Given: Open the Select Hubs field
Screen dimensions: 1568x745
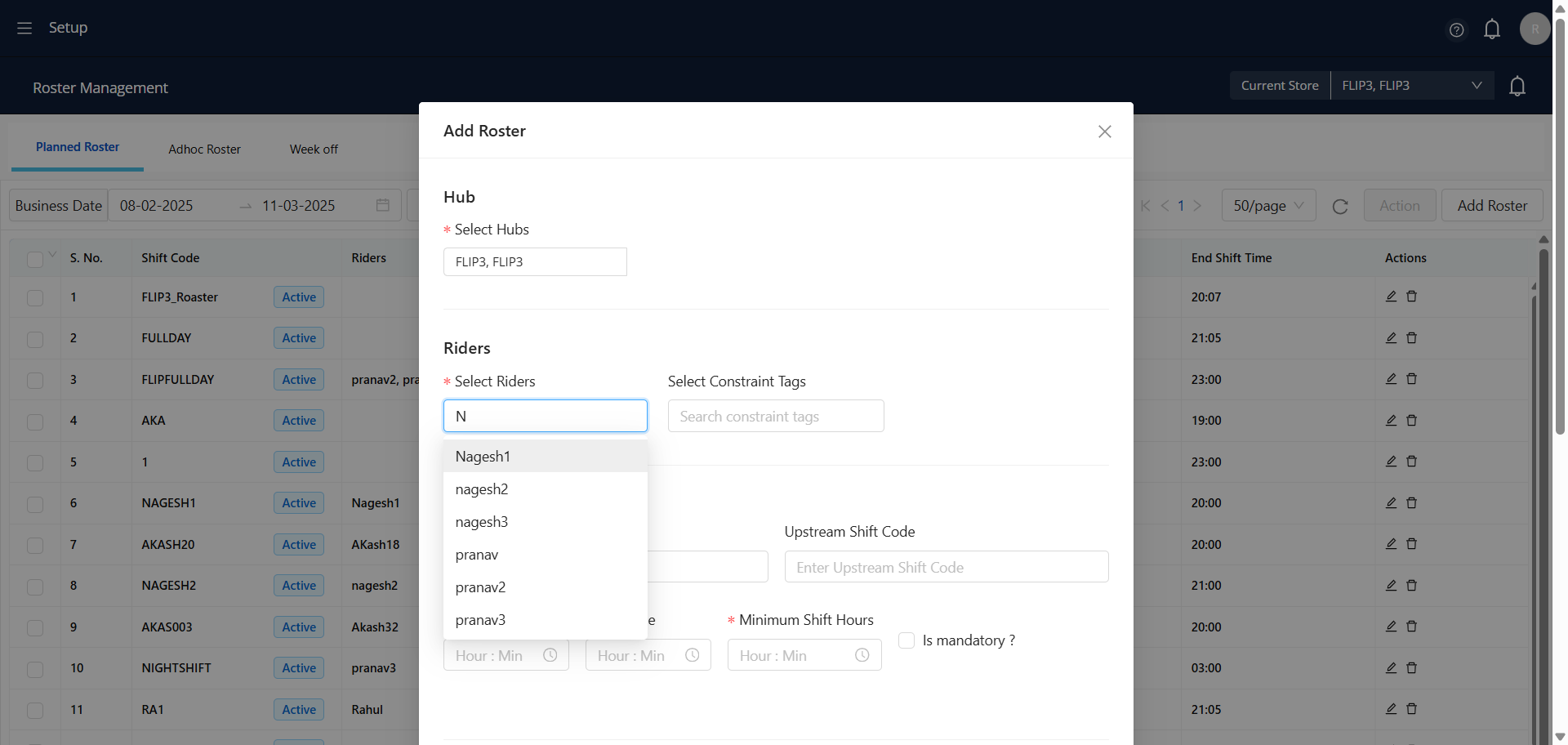Looking at the screenshot, I should [x=535, y=261].
